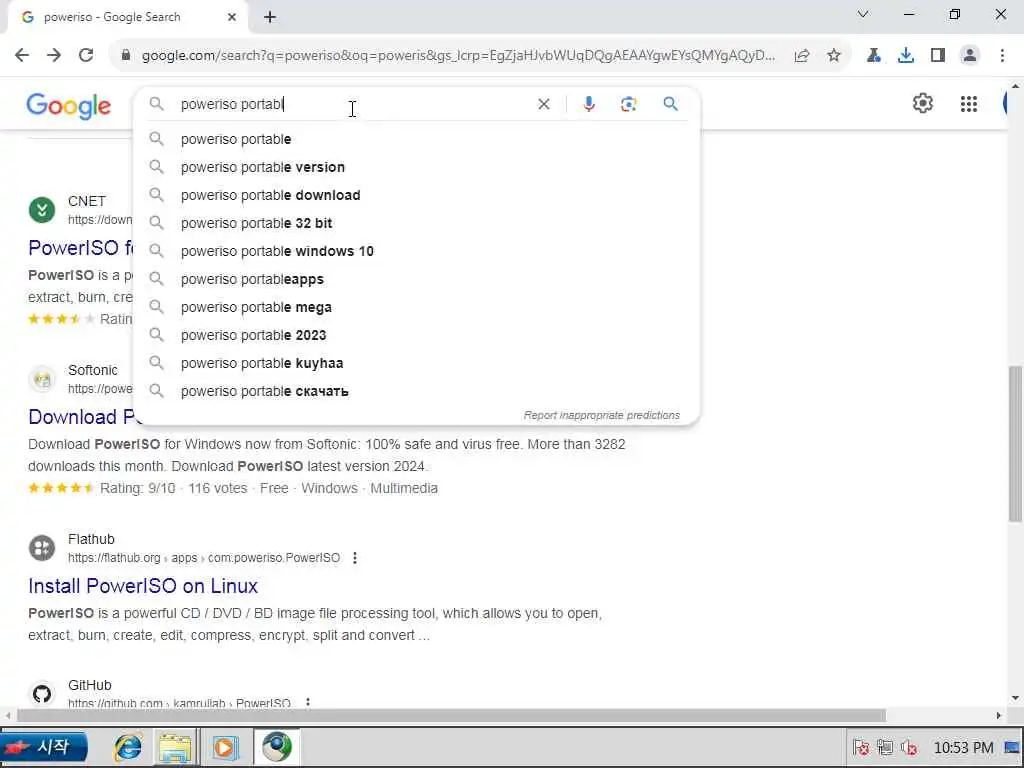The height and width of the screenshot is (768, 1024).
Task: Open the flathub.org URL breadcrumb
Action: click(x=204, y=558)
